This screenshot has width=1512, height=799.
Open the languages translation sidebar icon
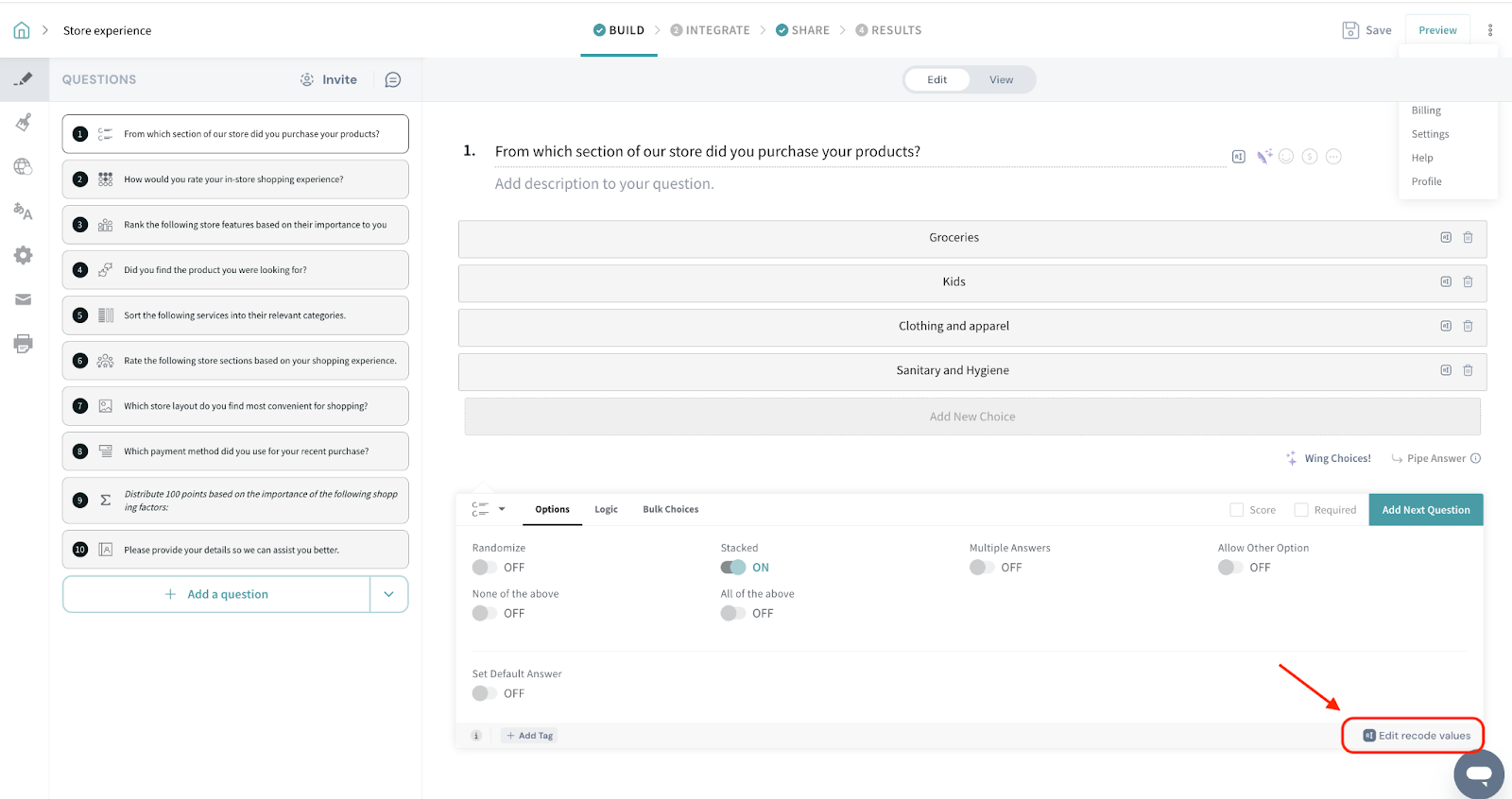point(23,211)
